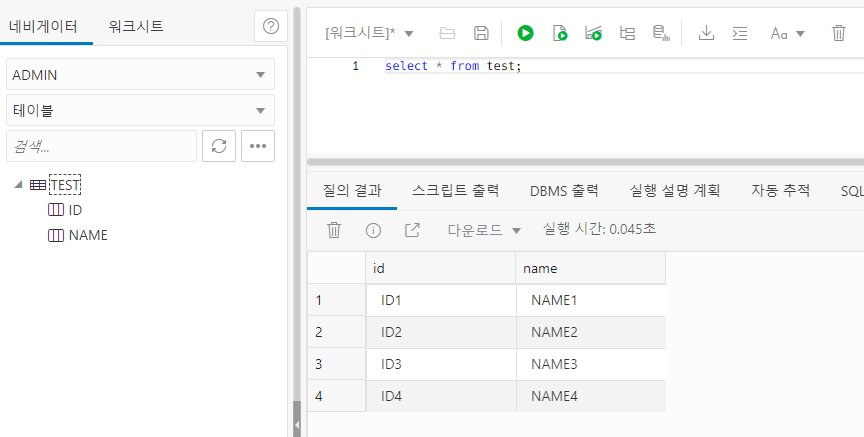The width and height of the screenshot is (864, 437).
Task: Select the NAME column tree item
Action: click(x=88, y=235)
